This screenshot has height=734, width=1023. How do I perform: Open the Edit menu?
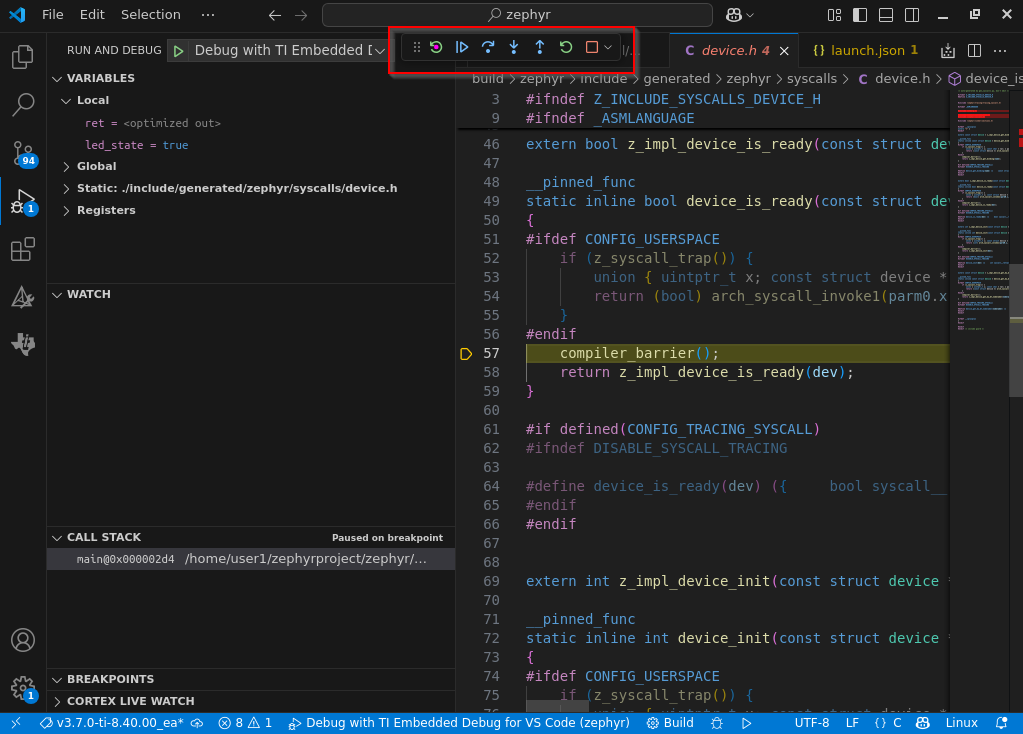91,14
